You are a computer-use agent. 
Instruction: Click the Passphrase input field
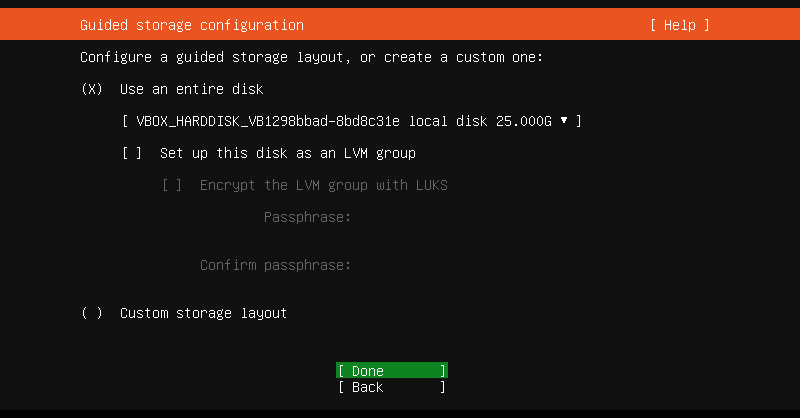(x=450, y=217)
